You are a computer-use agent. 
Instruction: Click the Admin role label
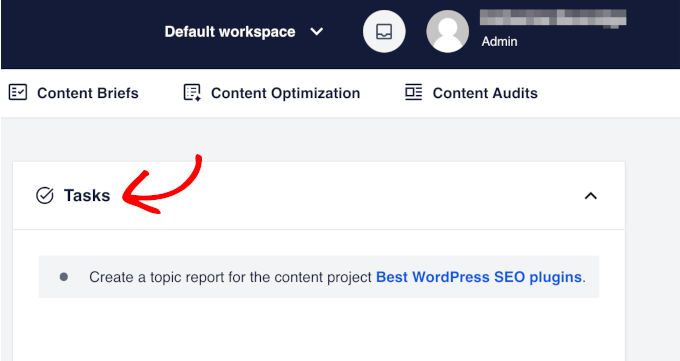499,42
